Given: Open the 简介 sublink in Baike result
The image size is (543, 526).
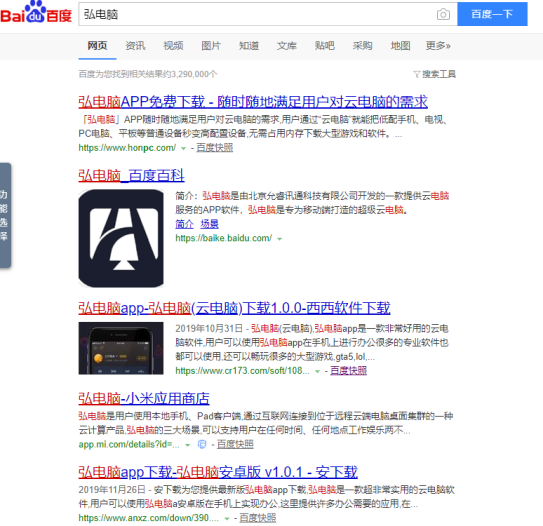Looking at the screenshot, I should [184, 224].
